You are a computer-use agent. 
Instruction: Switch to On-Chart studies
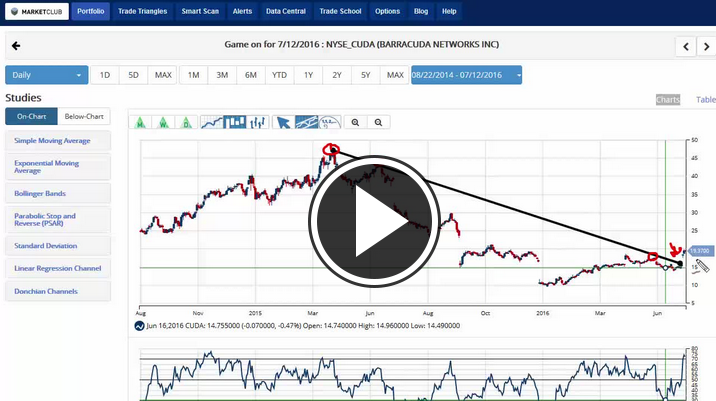tap(32, 116)
